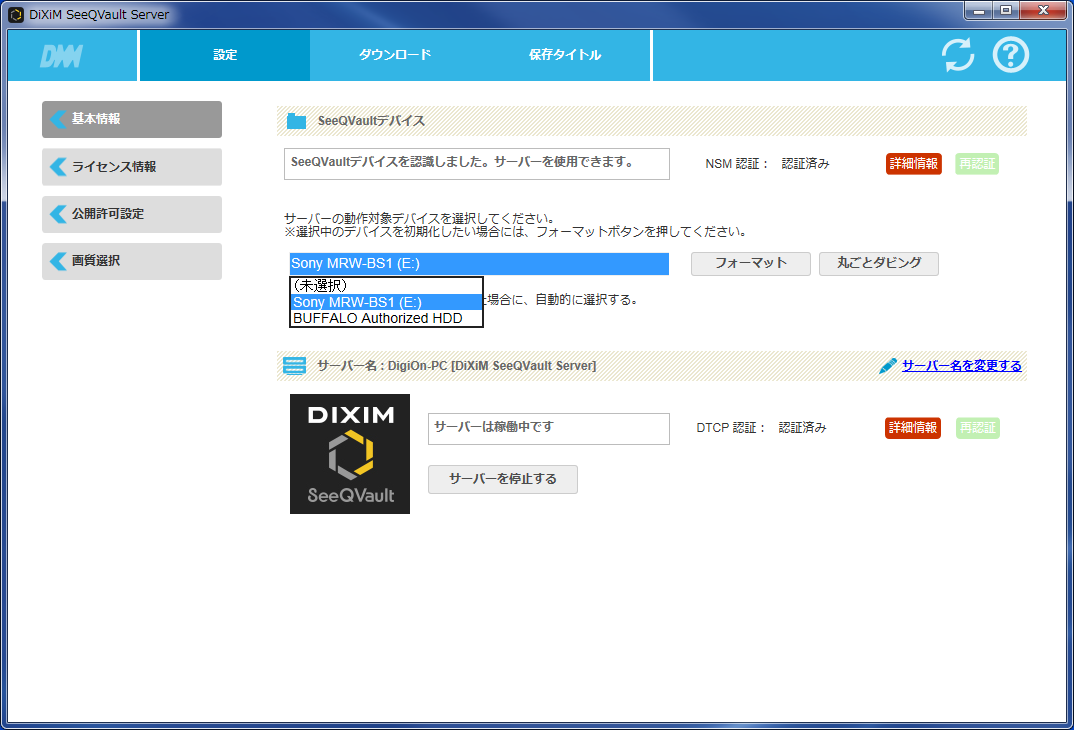Screen dimensions: 1074x730
Task: Click the blue folder icon beside SeeQVaultデバイス
Action: click(x=297, y=121)
